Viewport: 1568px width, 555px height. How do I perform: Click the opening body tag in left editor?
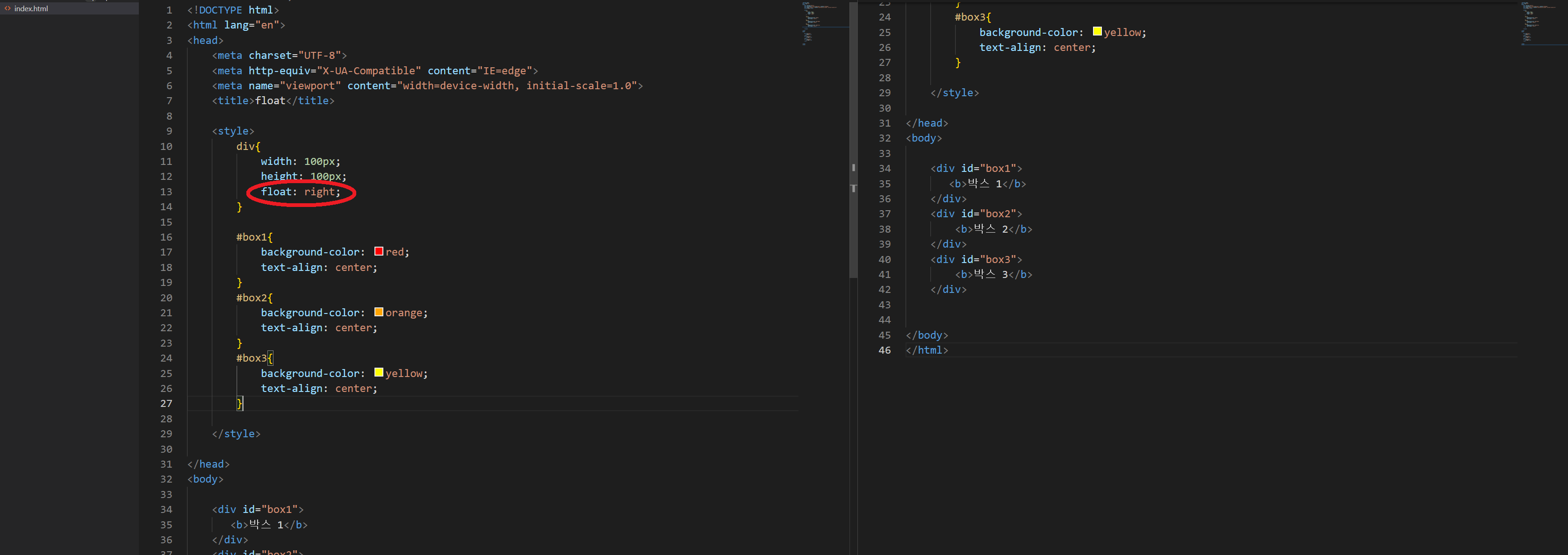coord(205,479)
